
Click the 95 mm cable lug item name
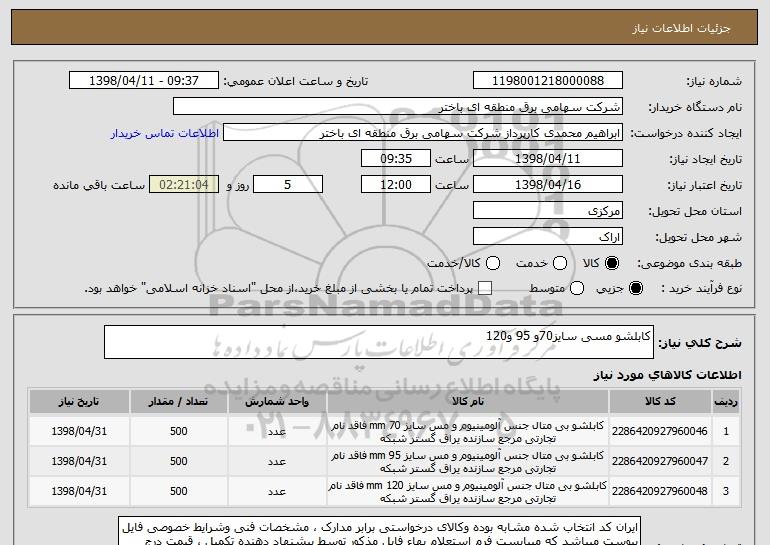point(468,462)
